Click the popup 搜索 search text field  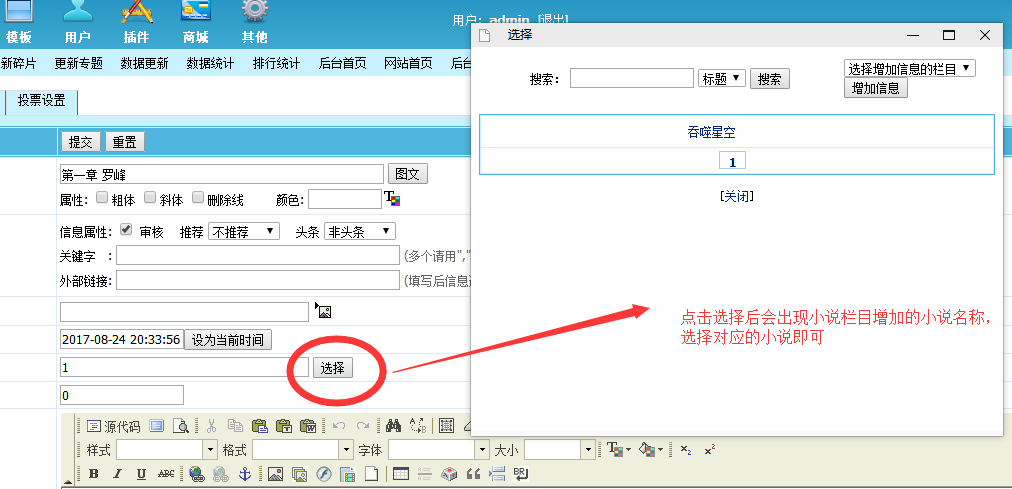(631, 78)
